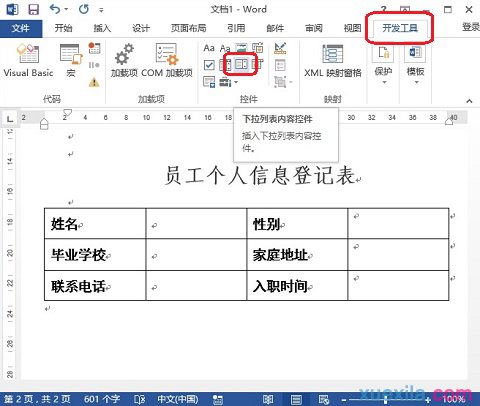480x406 pixels.
Task: Insert Rich Text content control
Action: (x=209, y=48)
